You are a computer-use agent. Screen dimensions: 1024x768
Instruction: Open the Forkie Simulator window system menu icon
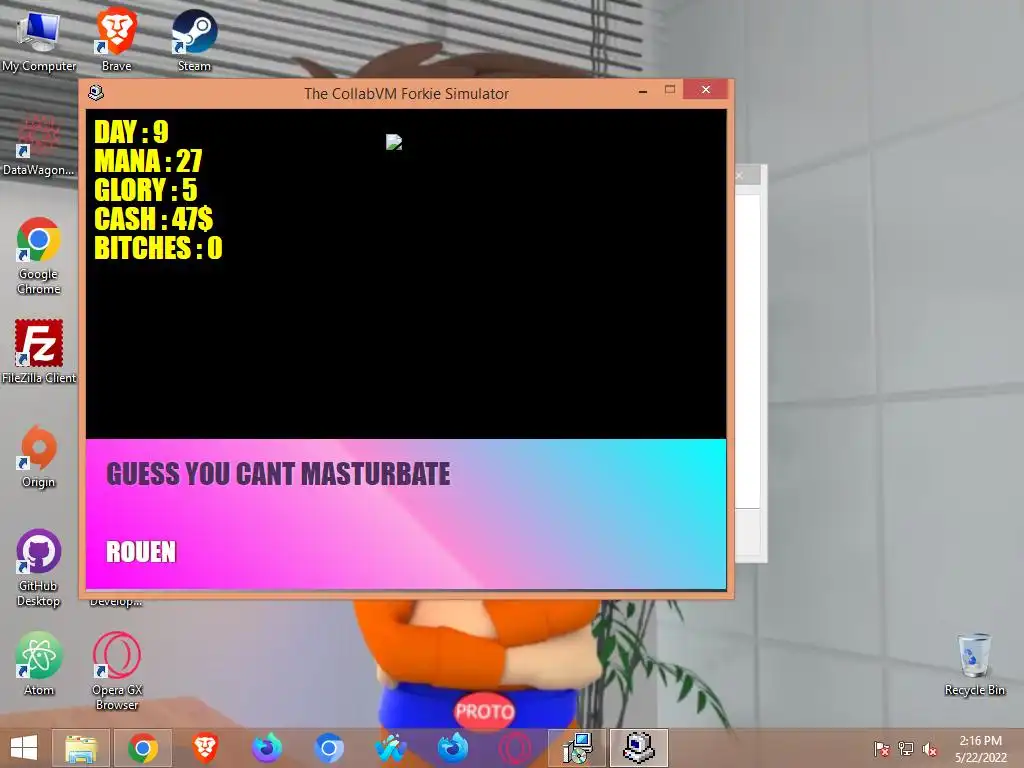[96, 93]
